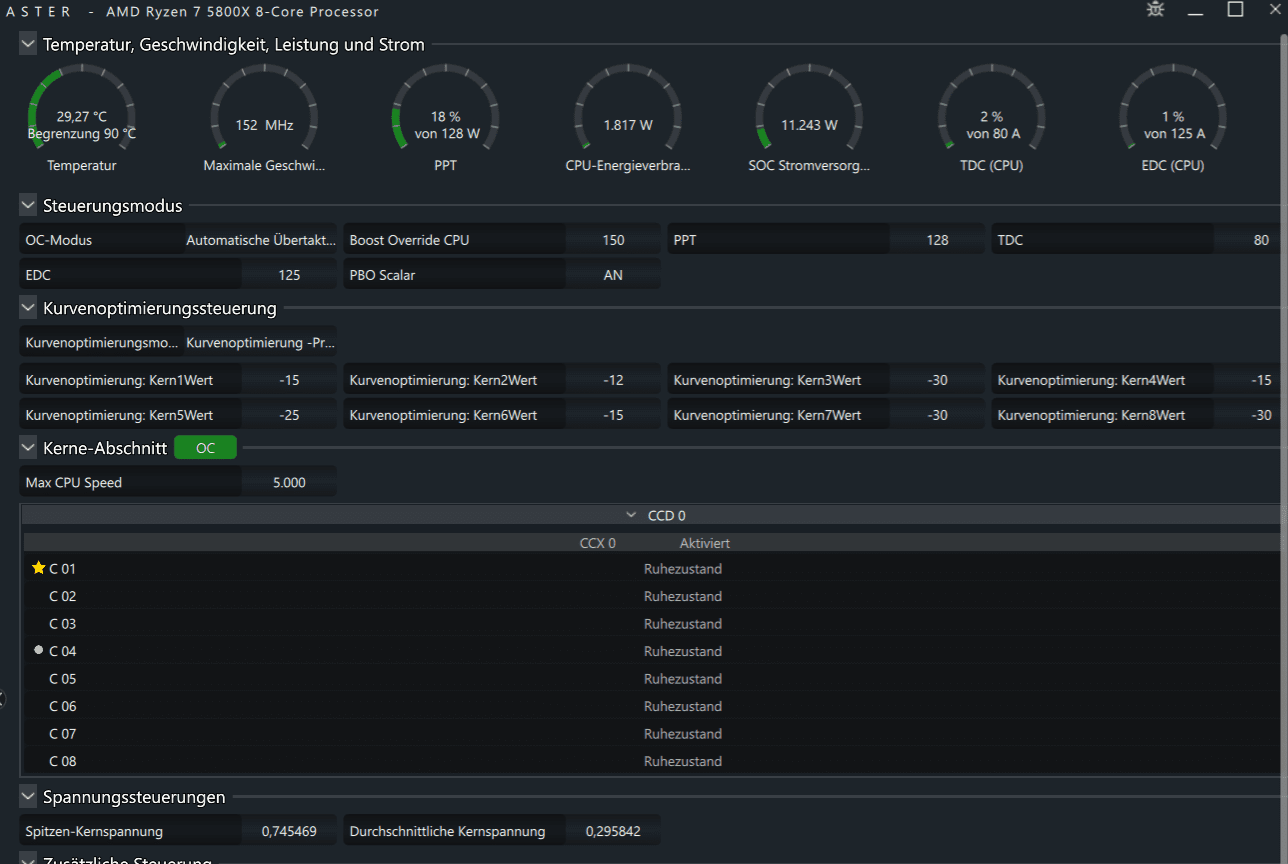
Task: Click the Kurvenoptimierungsmodus value field
Action: point(261,342)
